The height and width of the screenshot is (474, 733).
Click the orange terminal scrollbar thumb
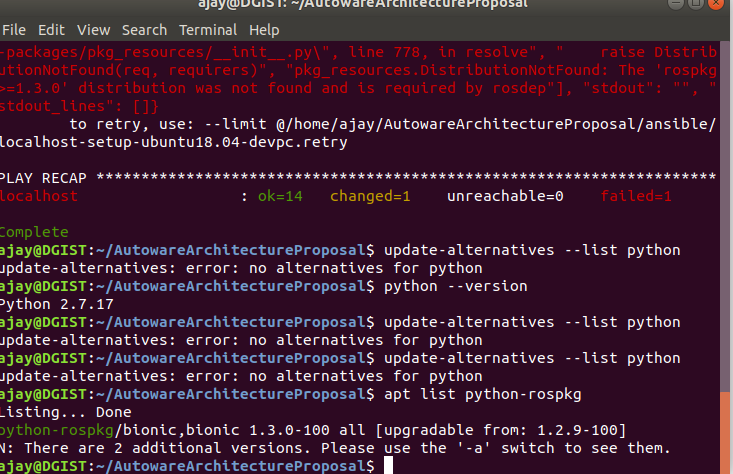click(x=725, y=432)
